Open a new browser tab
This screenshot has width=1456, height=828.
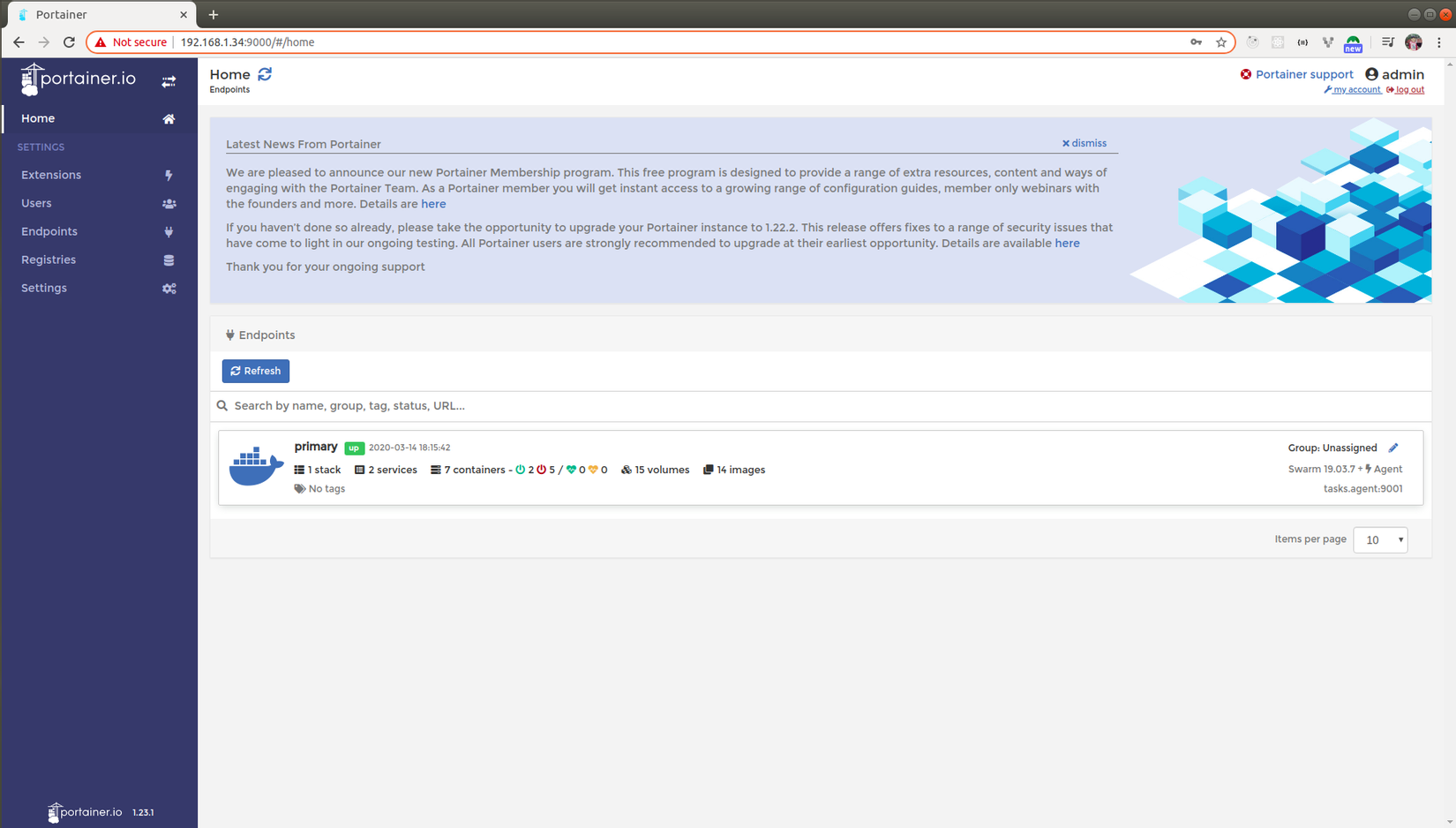click(214, 15)
